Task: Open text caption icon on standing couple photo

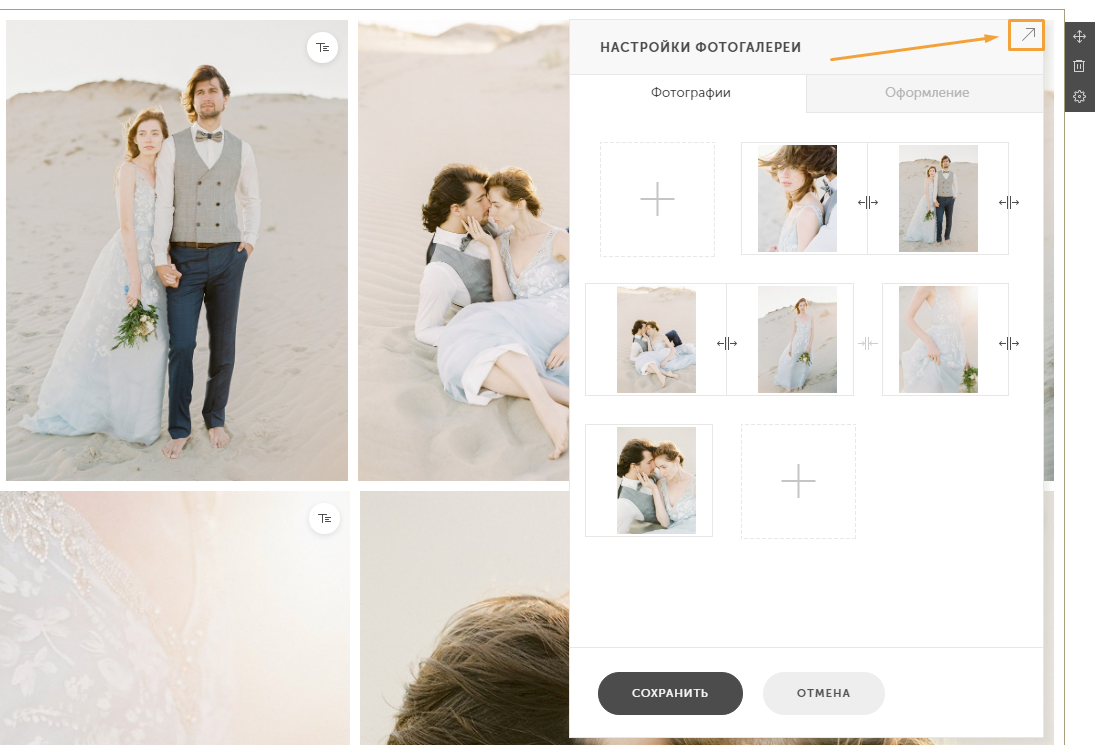Action: pyautogui.click(x=323, y=47)
